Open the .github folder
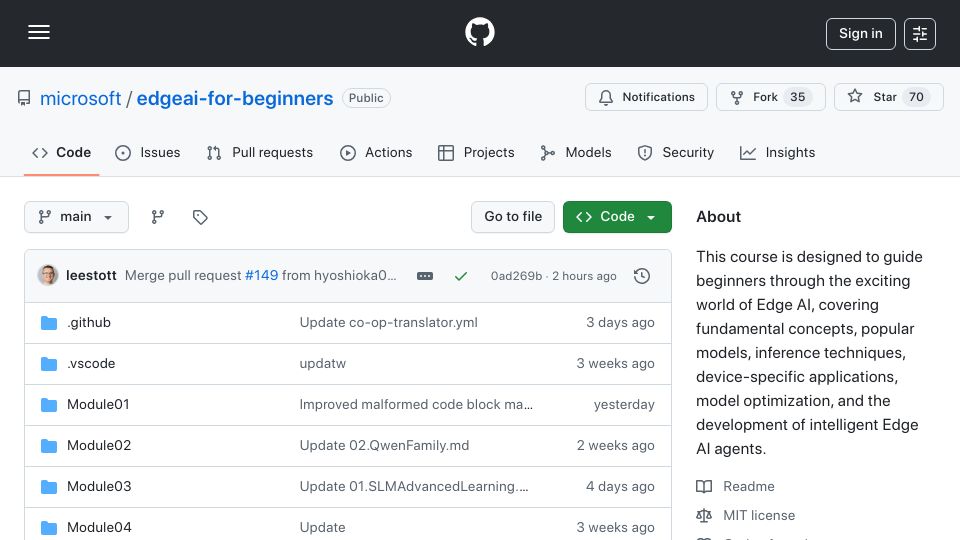 click(89, 323)
